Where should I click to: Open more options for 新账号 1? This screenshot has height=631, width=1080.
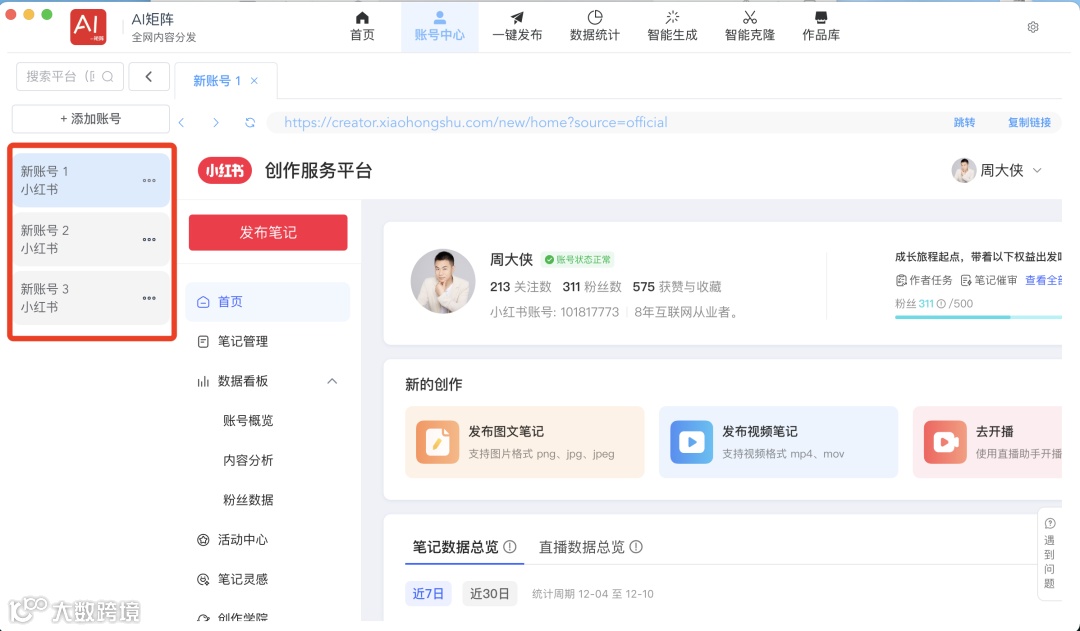149,180
